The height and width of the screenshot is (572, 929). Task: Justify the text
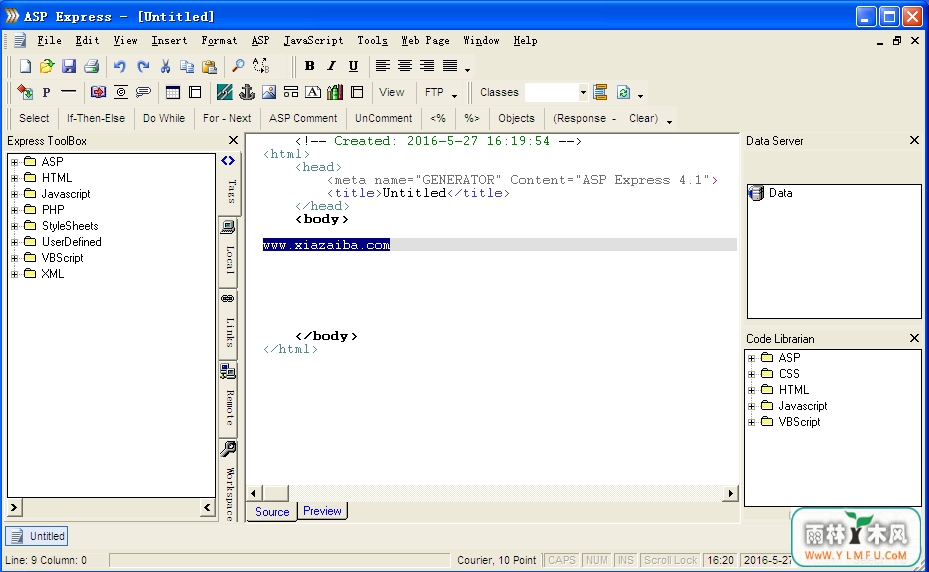[450, 66]
